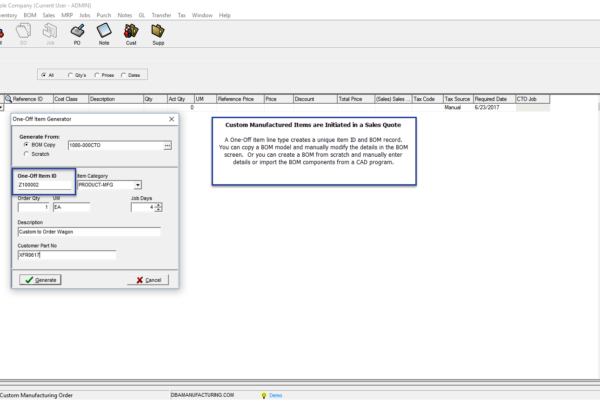Click the Description field Custom to Order Wagon

coord(89,232)
